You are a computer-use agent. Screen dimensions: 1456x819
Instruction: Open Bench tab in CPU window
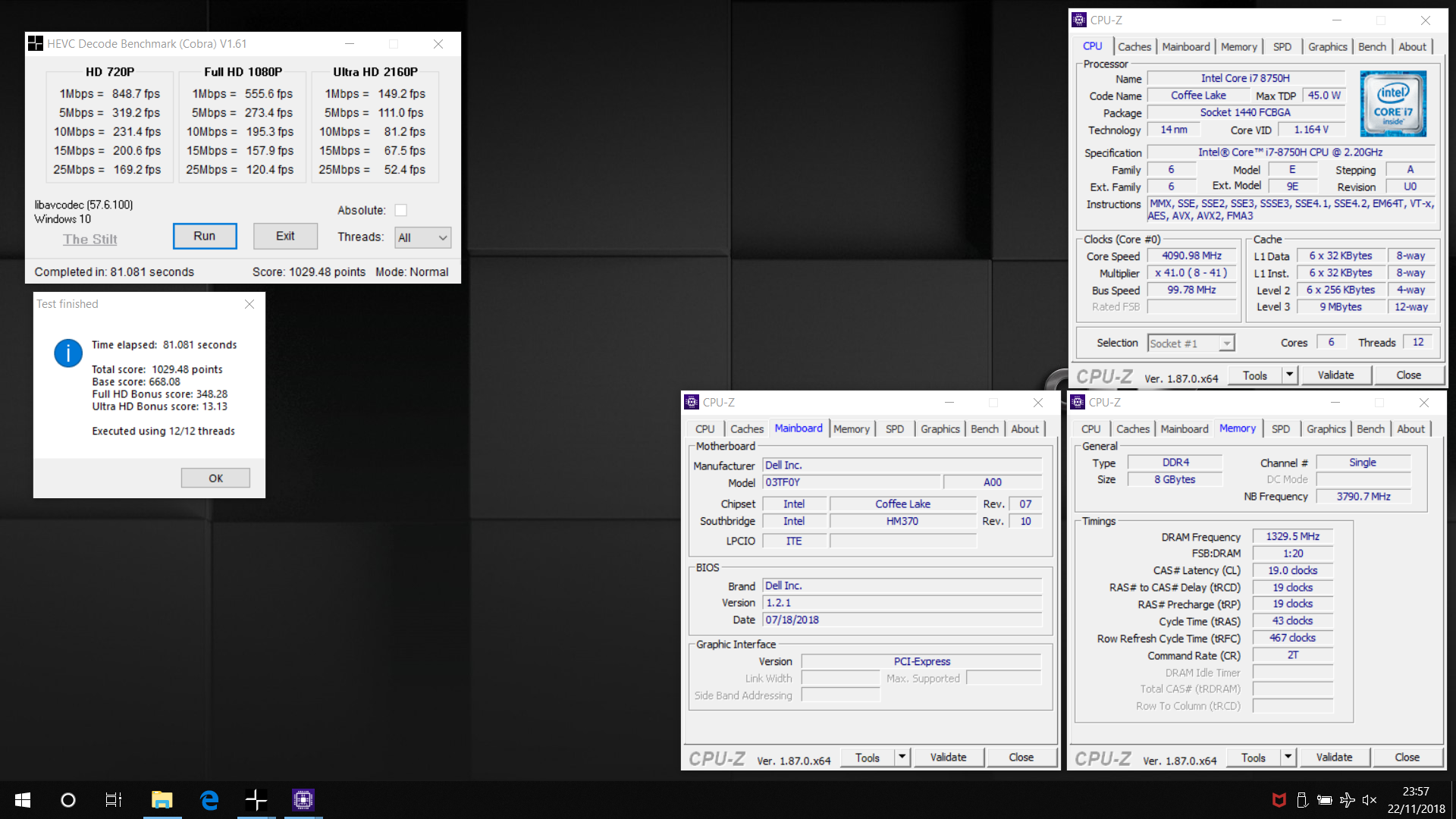pyautogui.click(x=1372, y=47)
